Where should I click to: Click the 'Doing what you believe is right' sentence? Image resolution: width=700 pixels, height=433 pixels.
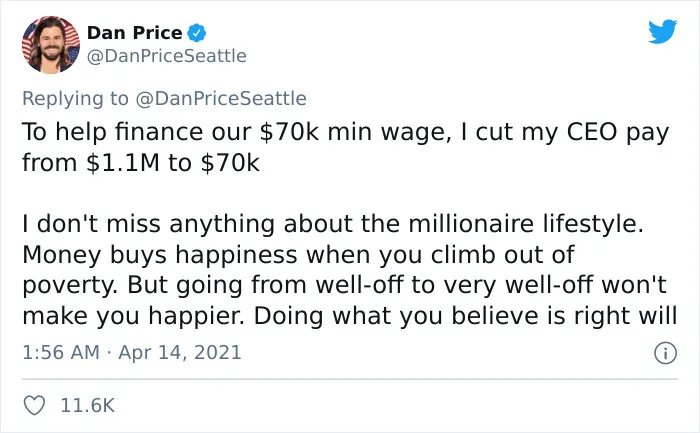pyautogui.click(x=466, y=316)
